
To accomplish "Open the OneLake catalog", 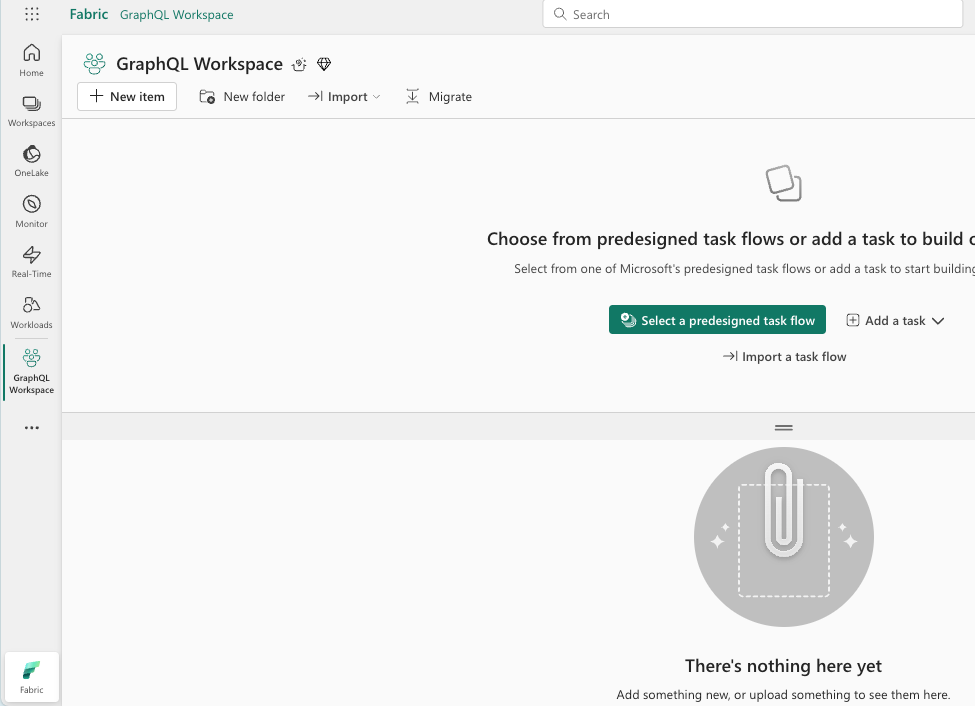I will point(32,161).
